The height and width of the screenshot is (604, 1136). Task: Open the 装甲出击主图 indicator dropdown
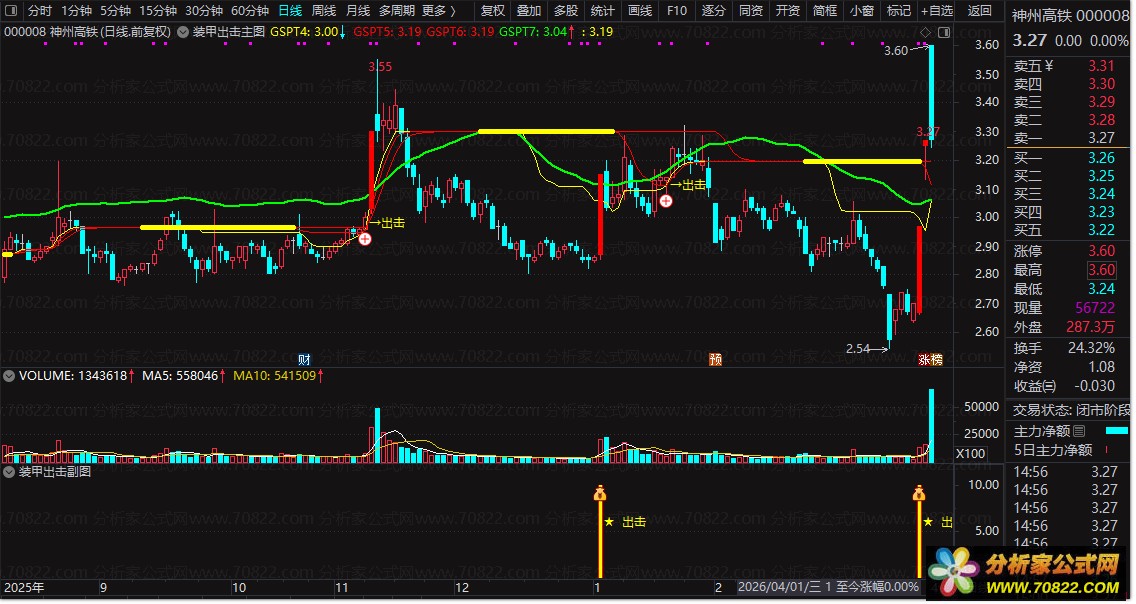pyautogui.click(x=183, y=32)
